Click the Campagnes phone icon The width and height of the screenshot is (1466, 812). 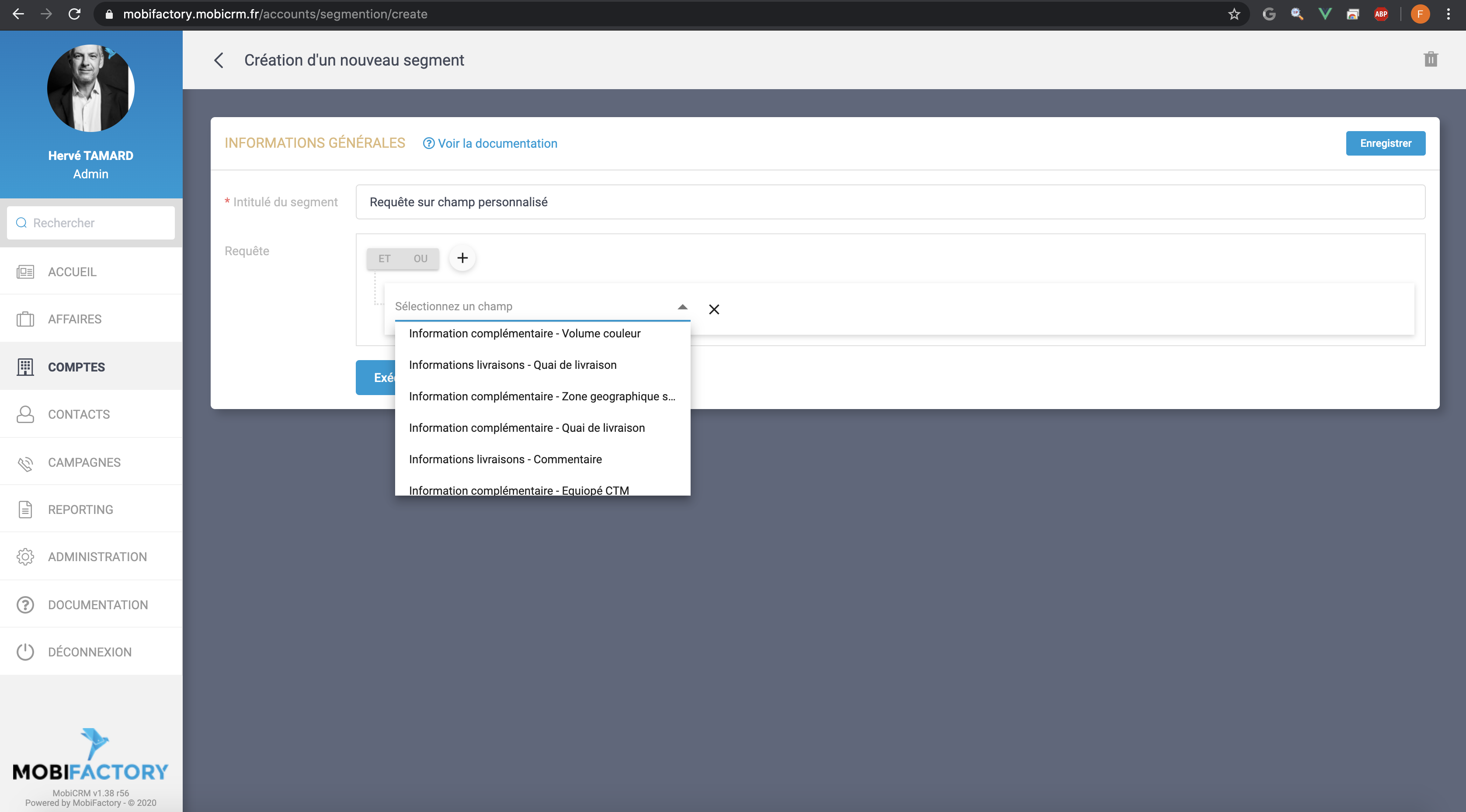pyautogui.click(x=25, y=463)
